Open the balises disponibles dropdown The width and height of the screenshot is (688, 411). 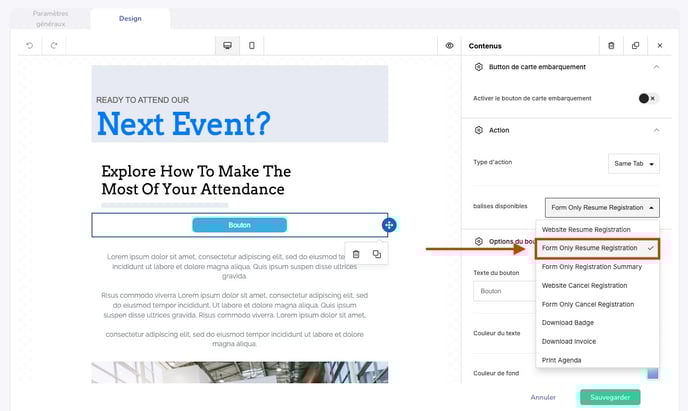(x=602, y=207)
